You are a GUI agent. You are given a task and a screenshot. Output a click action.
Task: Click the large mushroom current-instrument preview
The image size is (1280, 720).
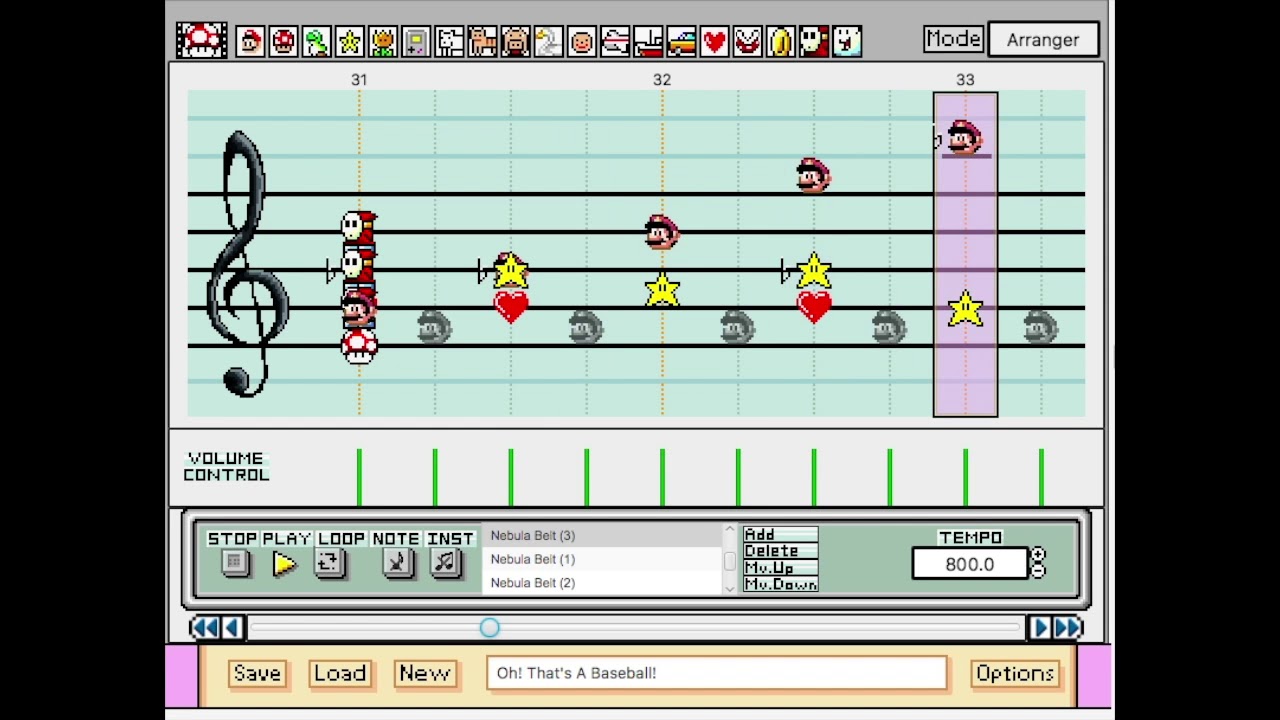coord(202,40)
